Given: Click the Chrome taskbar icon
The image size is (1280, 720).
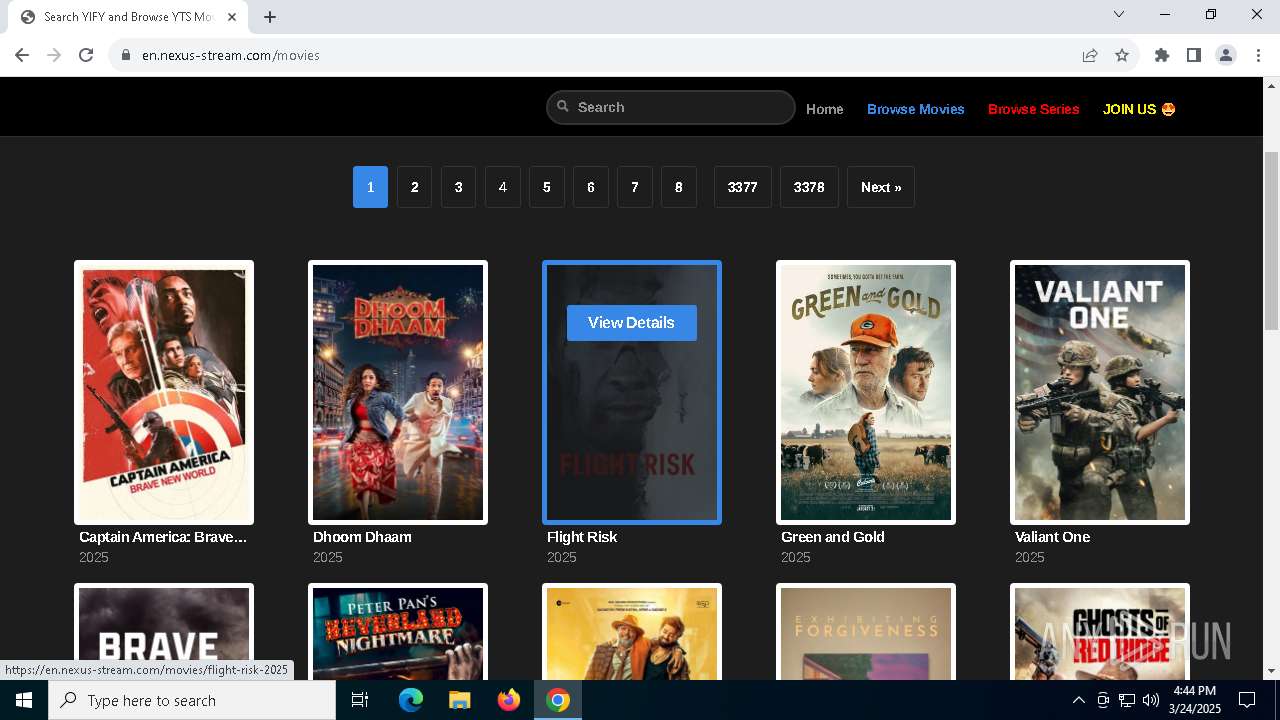Looking at the screenshot, I should coord(558,700).
